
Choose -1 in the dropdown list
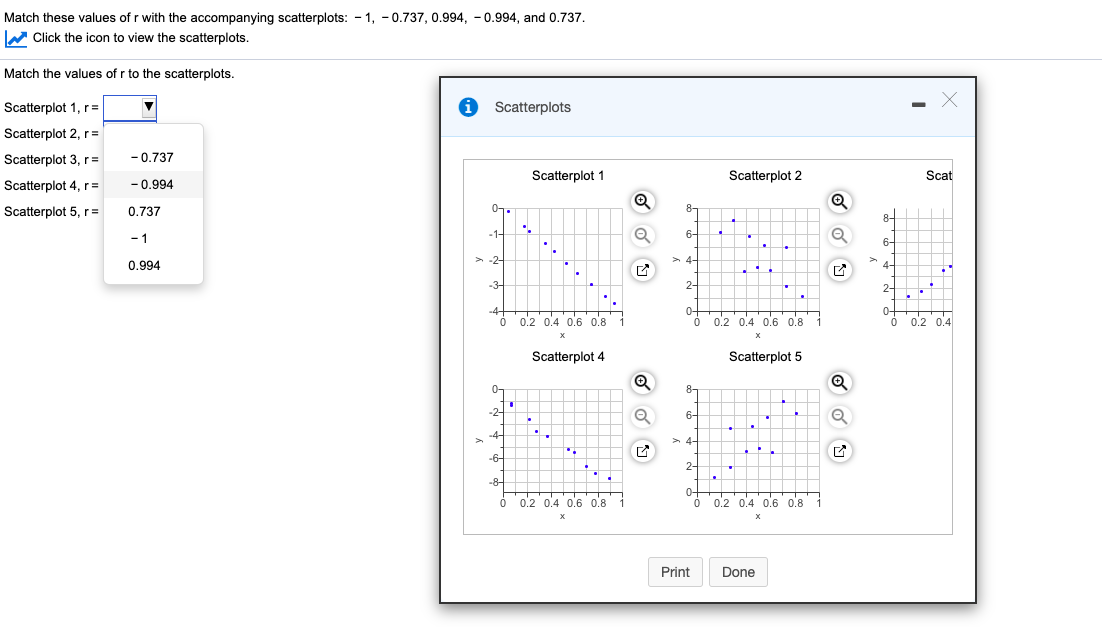(x=153, y=239)
